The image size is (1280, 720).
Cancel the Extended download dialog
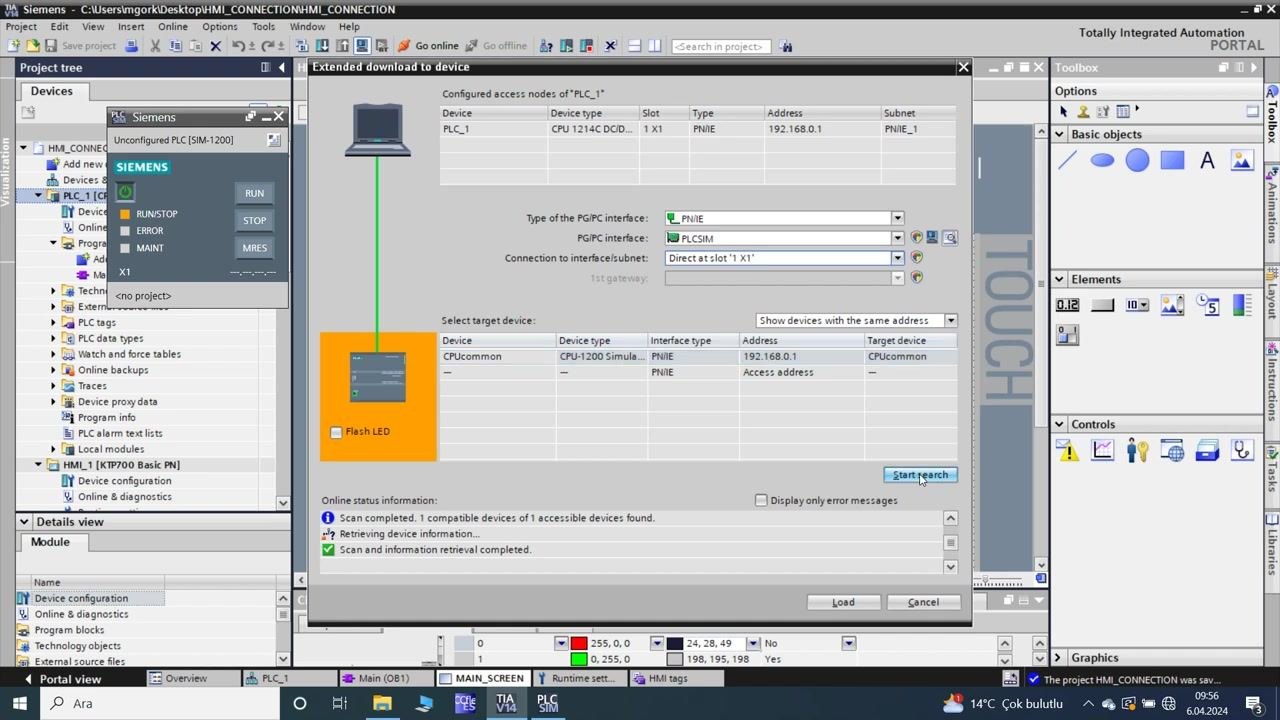(x=923, y=602)
